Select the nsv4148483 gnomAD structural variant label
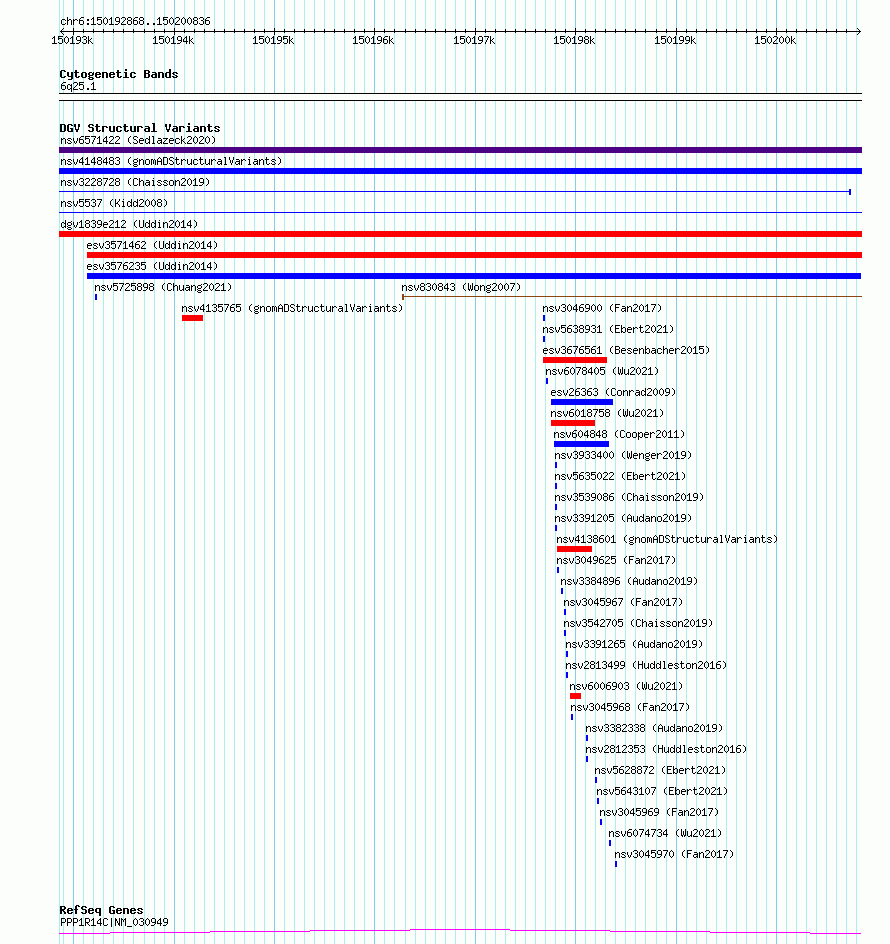This screenshot has height=944, width=890. click(171, 161)
